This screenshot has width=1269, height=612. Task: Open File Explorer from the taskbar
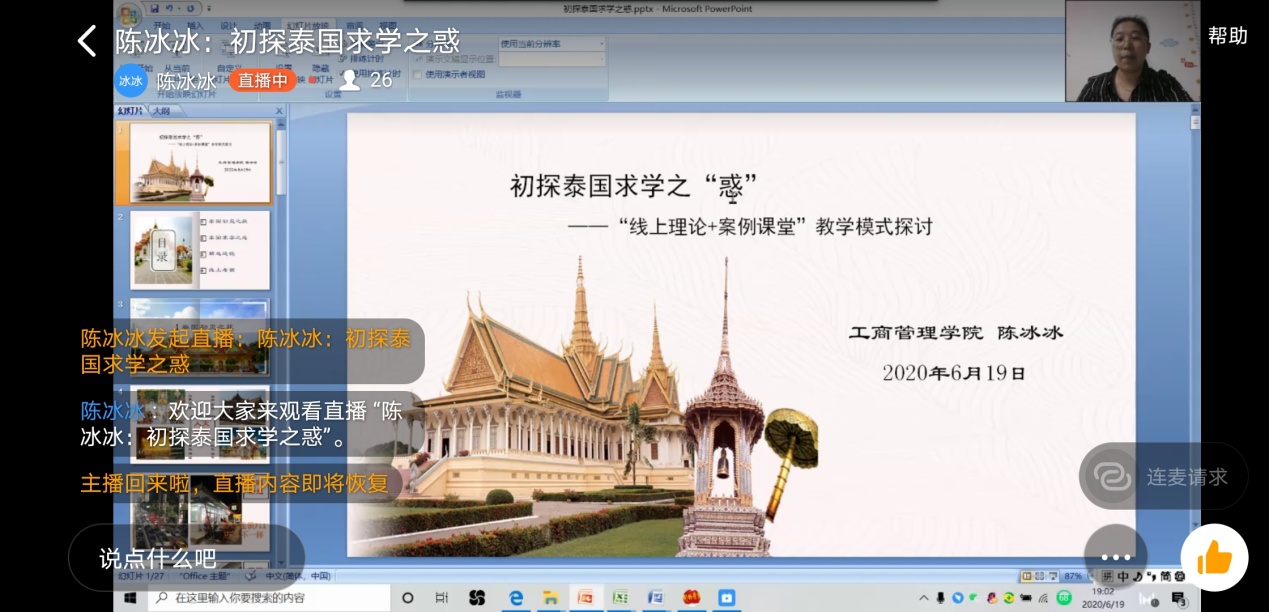pos(550,598)
